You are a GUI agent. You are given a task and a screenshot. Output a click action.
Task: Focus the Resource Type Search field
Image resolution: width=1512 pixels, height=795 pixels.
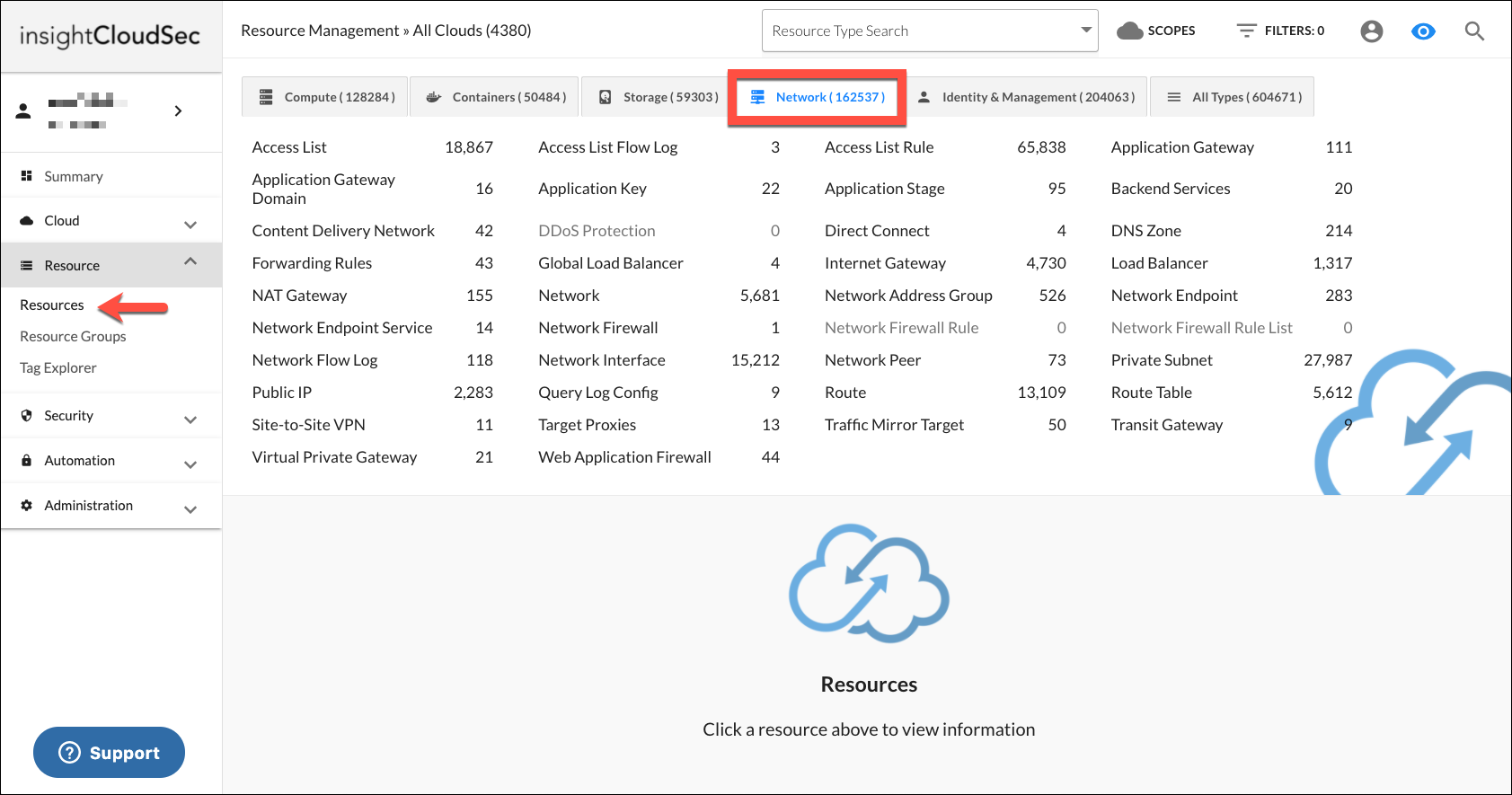(x=930, y=31)
